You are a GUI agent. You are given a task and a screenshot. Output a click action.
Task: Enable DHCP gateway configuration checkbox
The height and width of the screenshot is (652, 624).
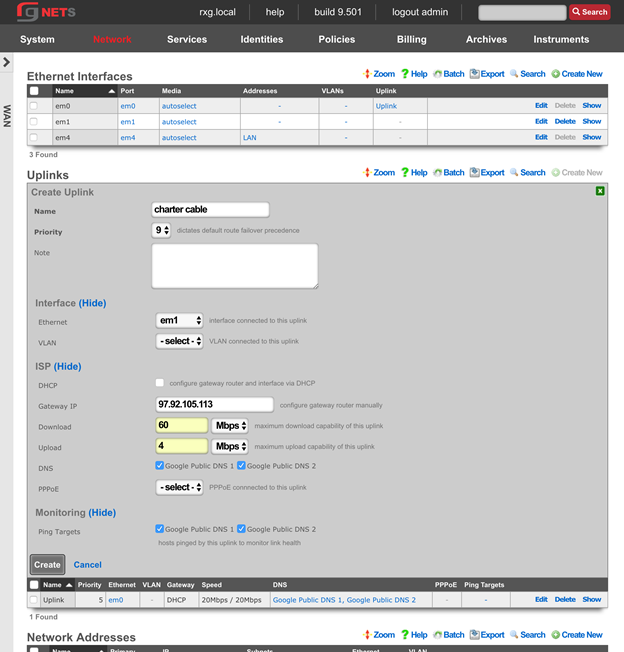click(160, 383)
